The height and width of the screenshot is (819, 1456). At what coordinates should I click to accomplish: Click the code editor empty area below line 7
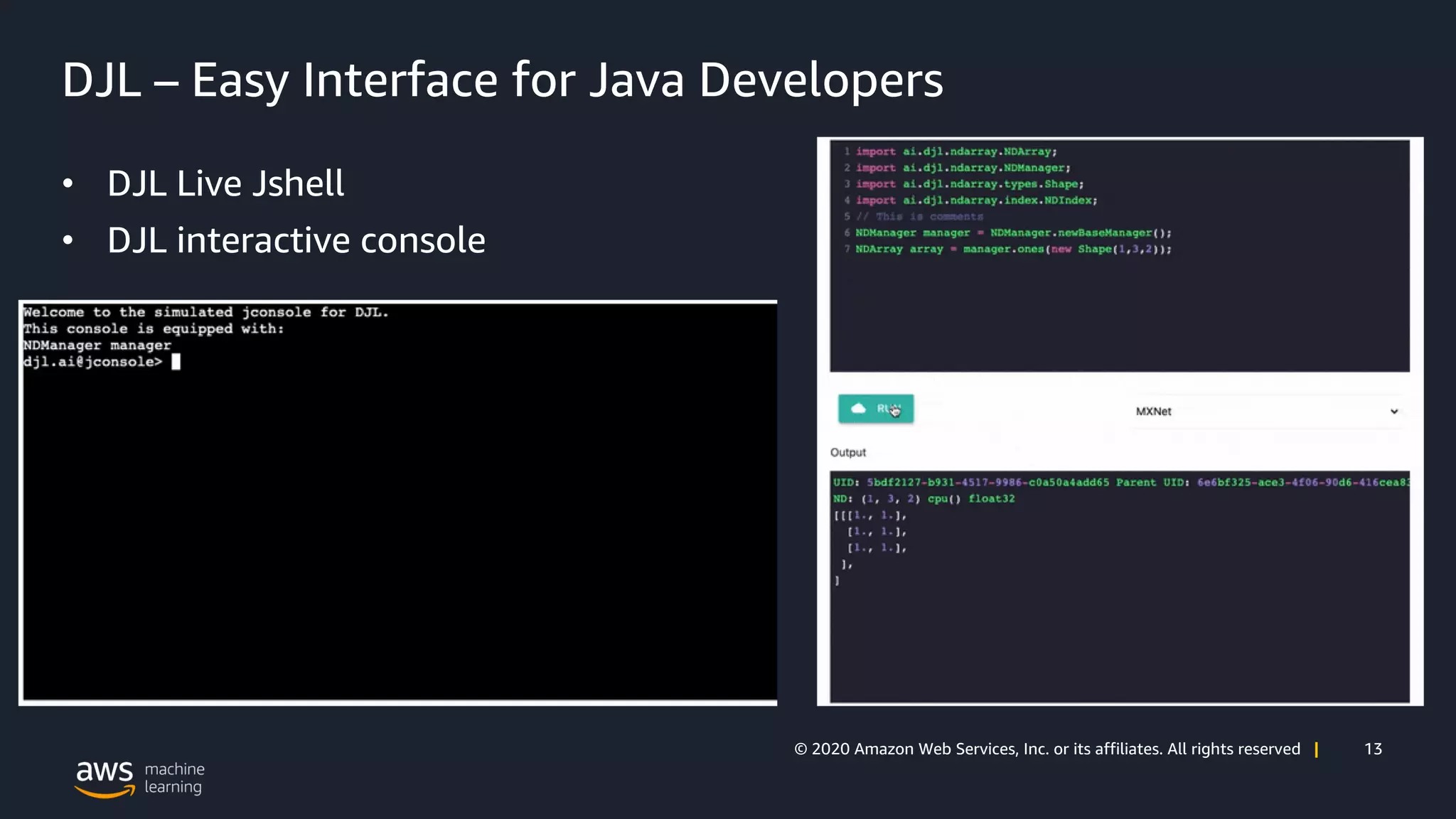pyautogui.click(x=1120, y=313)
